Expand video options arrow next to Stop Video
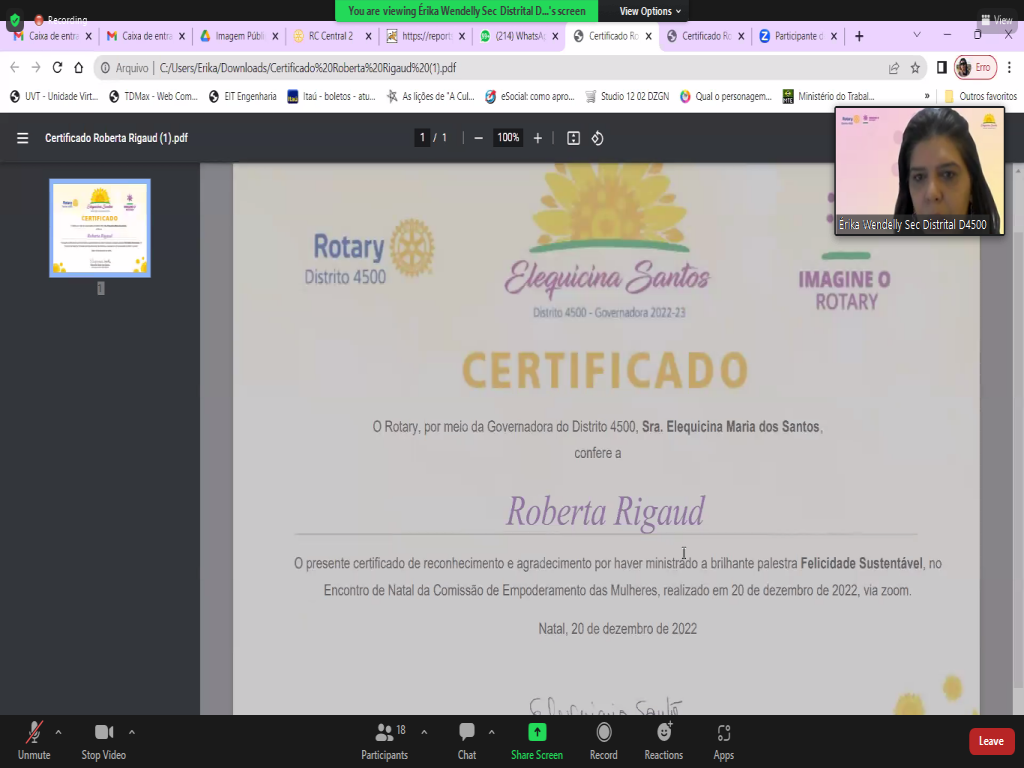1024x768 pixels. tap(131, 731)
